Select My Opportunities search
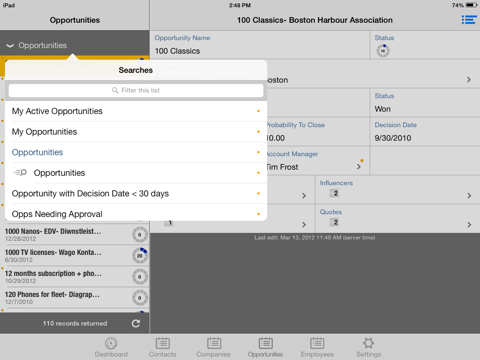Image resolution: width=480 pixels, height=360 pixels. click(x=136, y=132)
